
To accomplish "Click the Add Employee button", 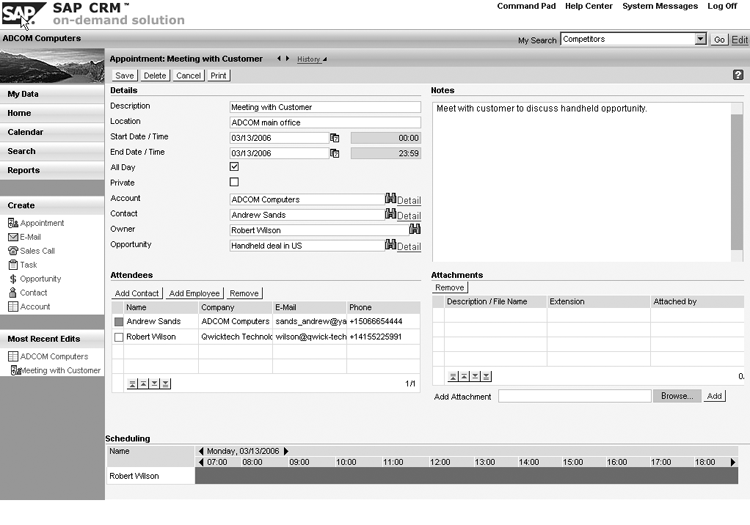I will 194,293.
